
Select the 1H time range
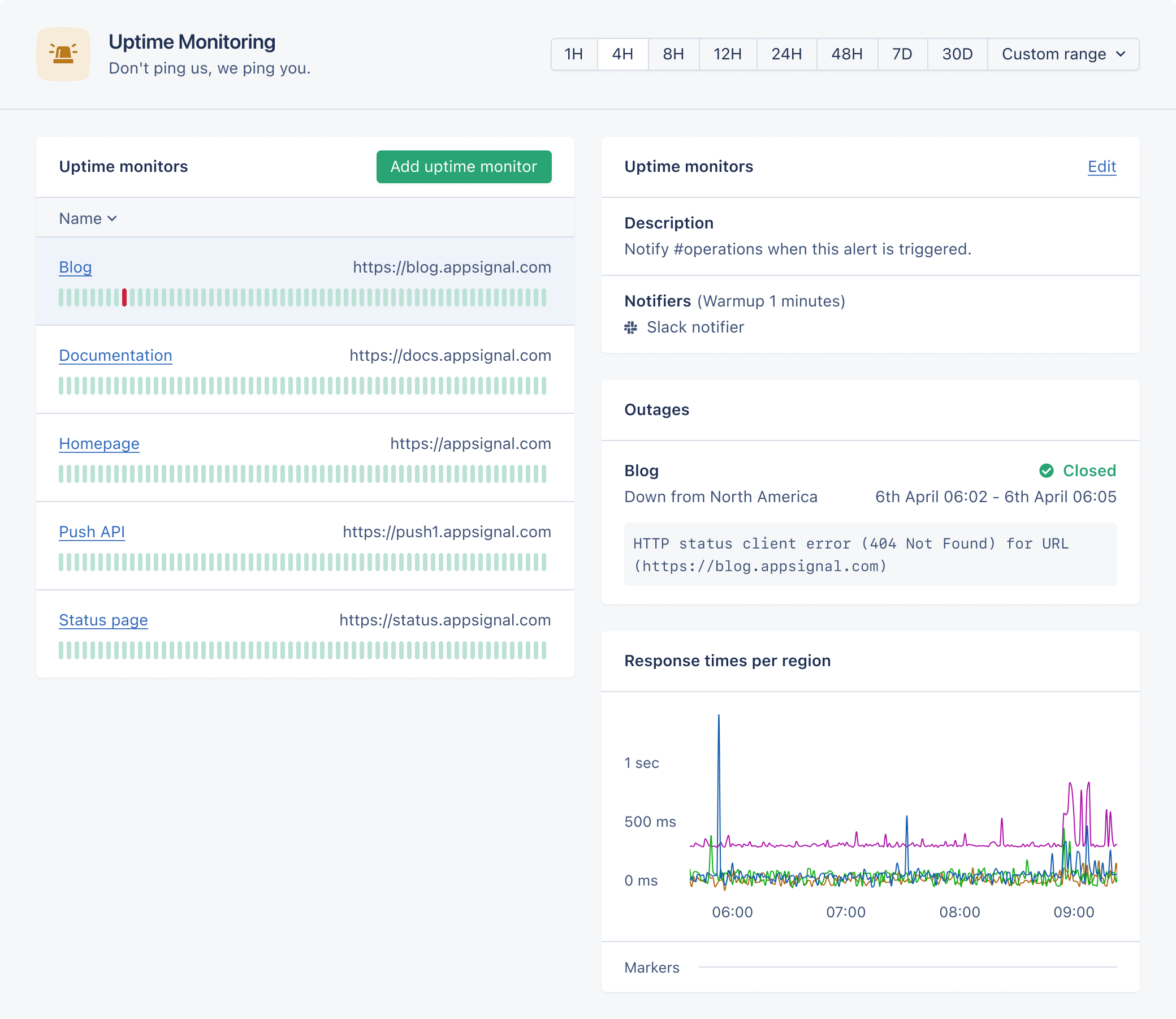(x=573, y=54)
